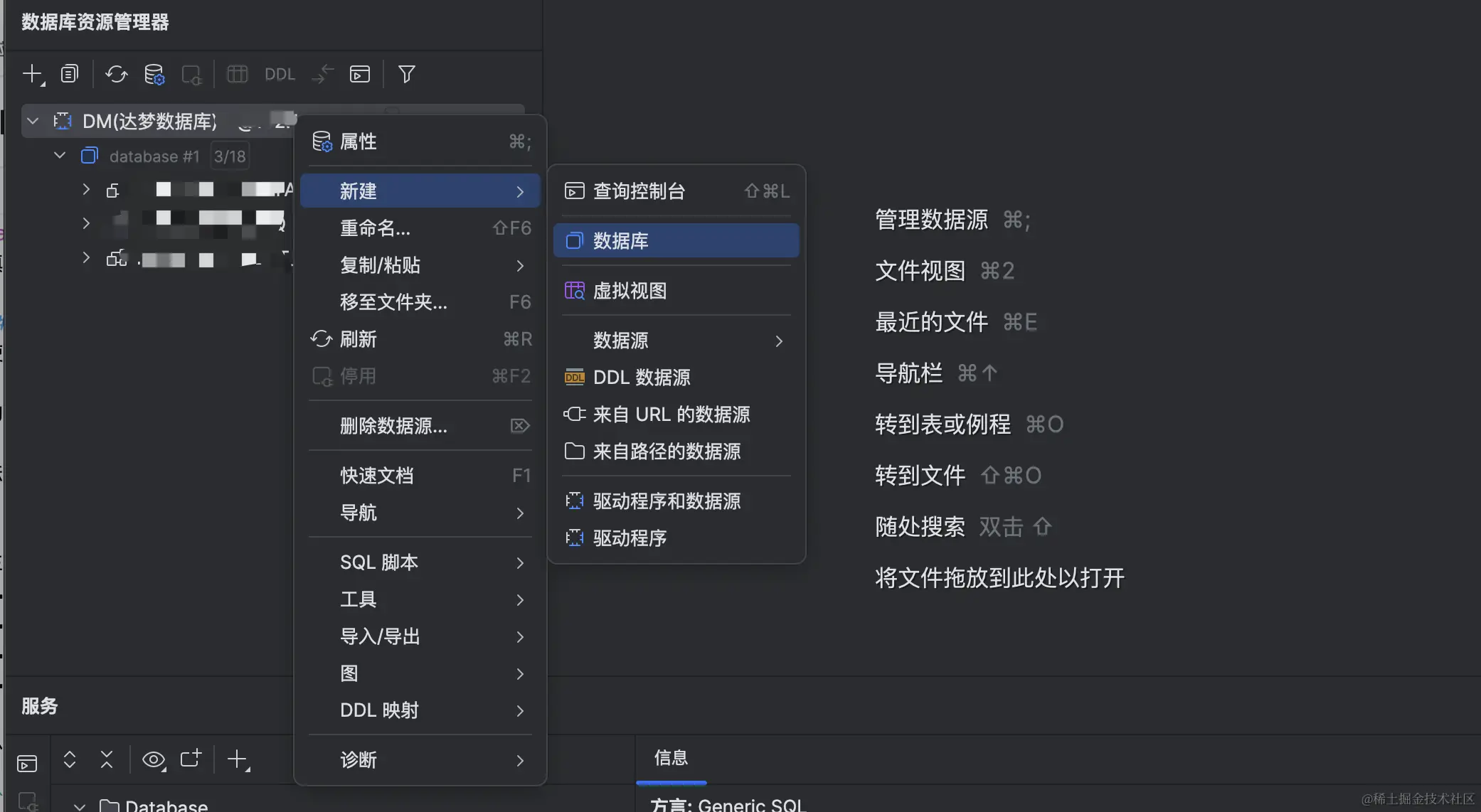Viewport: 1481px width, 812px height.
Task: Choose 查询控制台 in the submenu
Action: coord(676,191)
